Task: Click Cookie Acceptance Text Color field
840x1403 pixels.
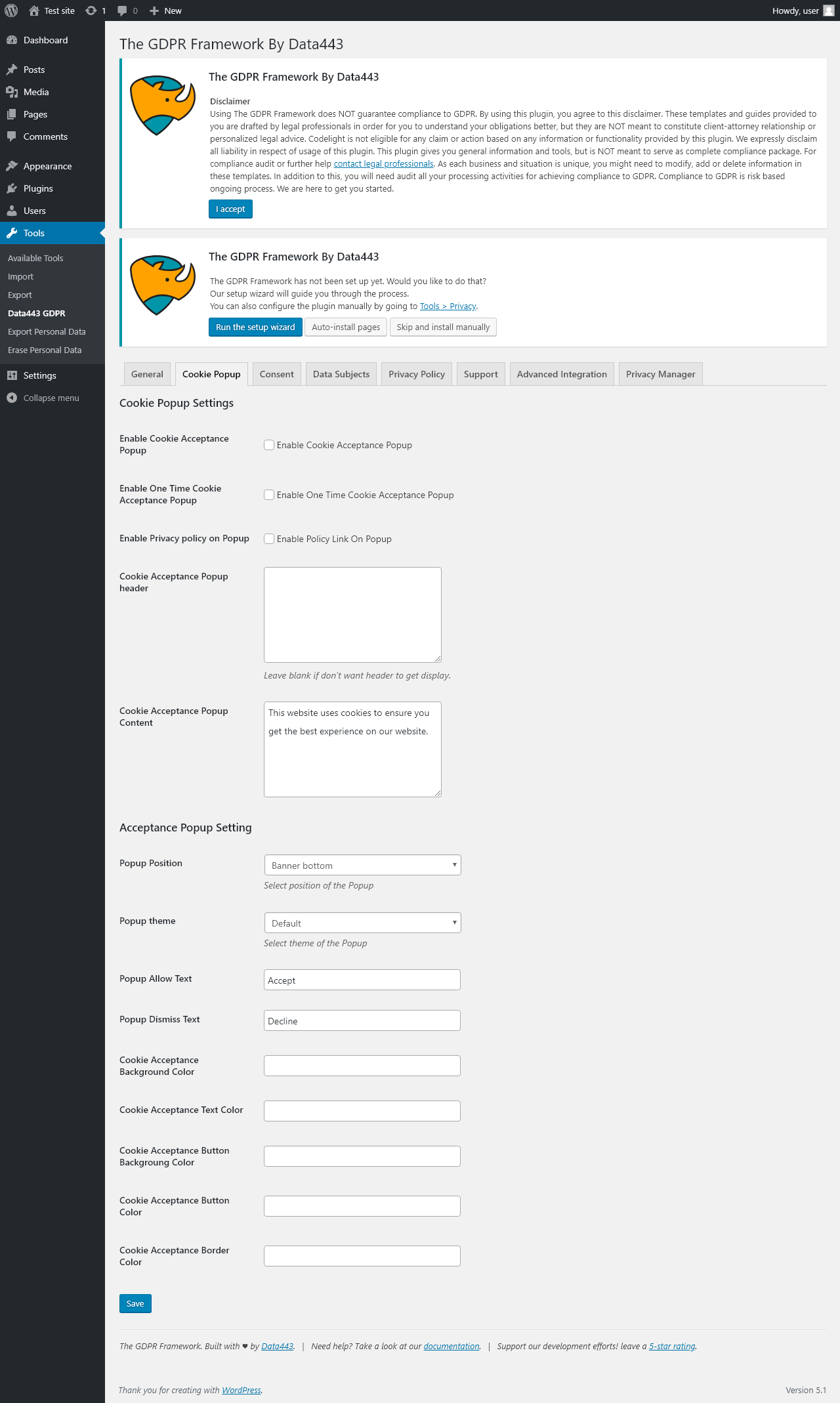Action: [362, 1111]
